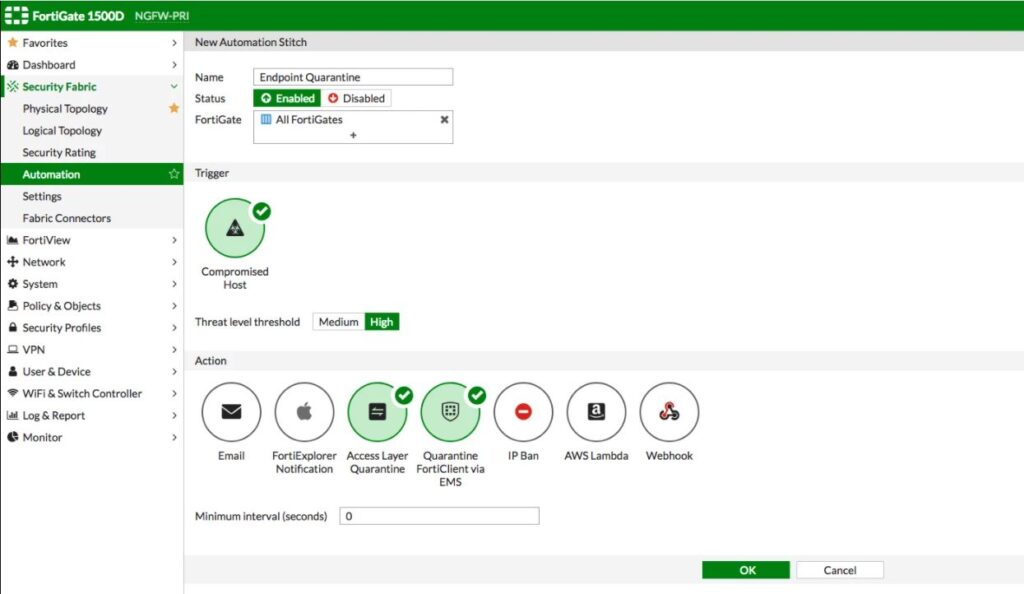Toggle Access Layer Quarantine action
Image resolution: width=1024 pixels, height=594 pixels.
click(x=377, y=412)
